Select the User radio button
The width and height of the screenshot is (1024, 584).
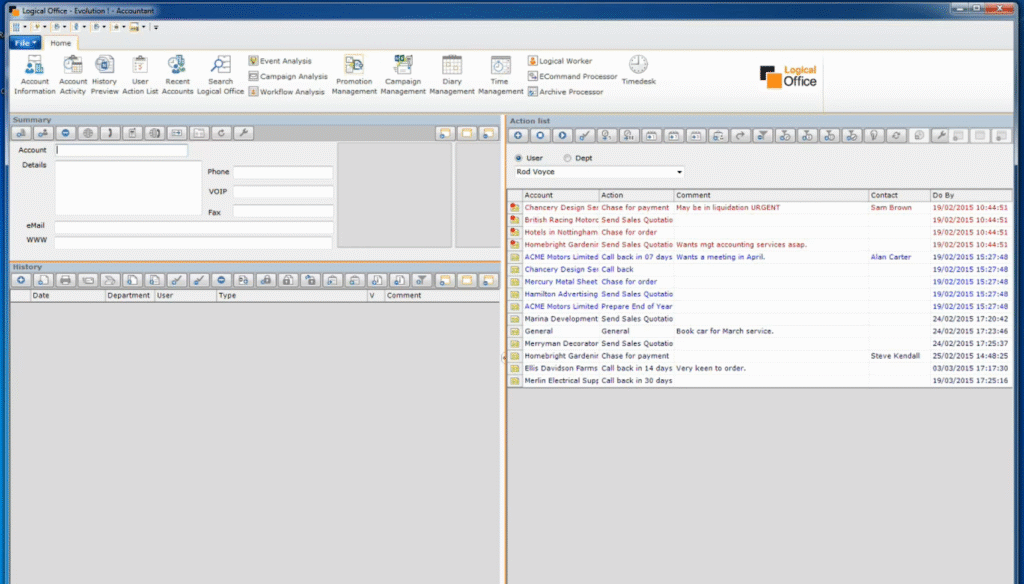coord(519,158)
